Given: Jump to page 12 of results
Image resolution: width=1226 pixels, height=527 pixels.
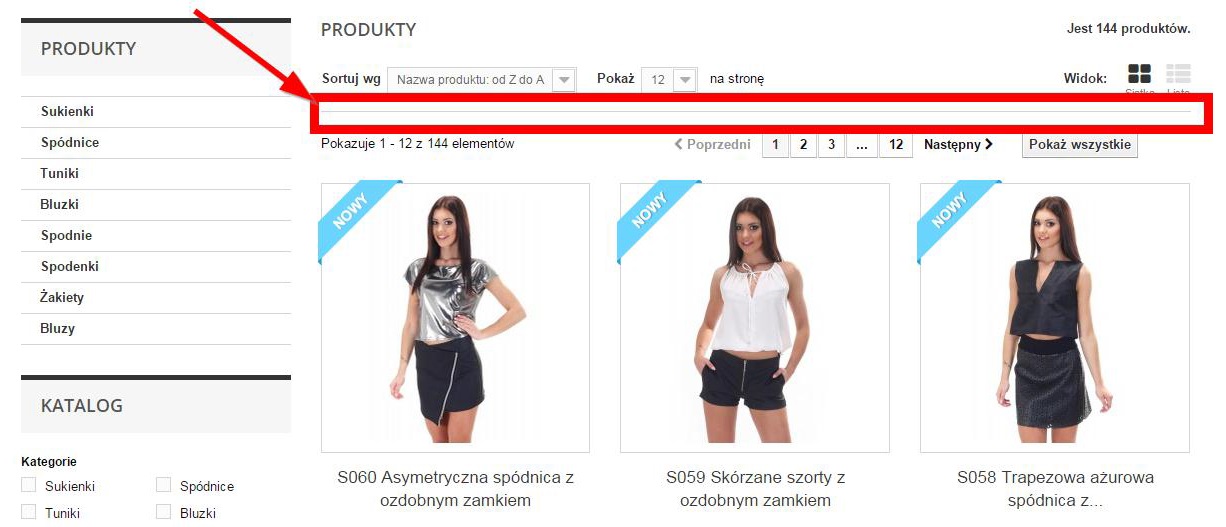Looking at the screenshot, I should (x=896, y=145).
